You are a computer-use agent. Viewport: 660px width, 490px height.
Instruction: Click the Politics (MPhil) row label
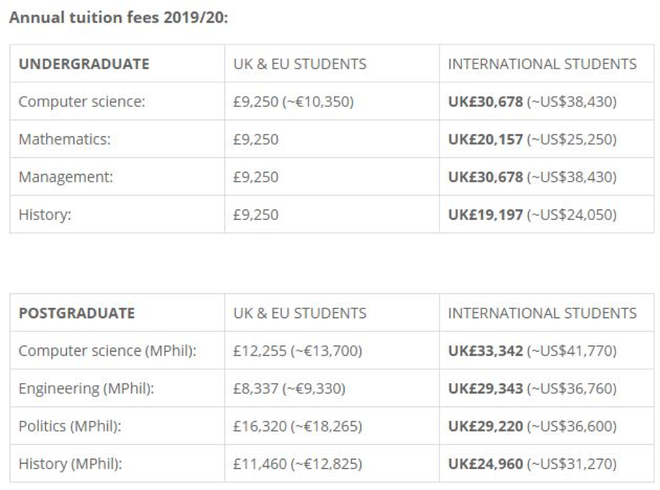click(70, 426)
